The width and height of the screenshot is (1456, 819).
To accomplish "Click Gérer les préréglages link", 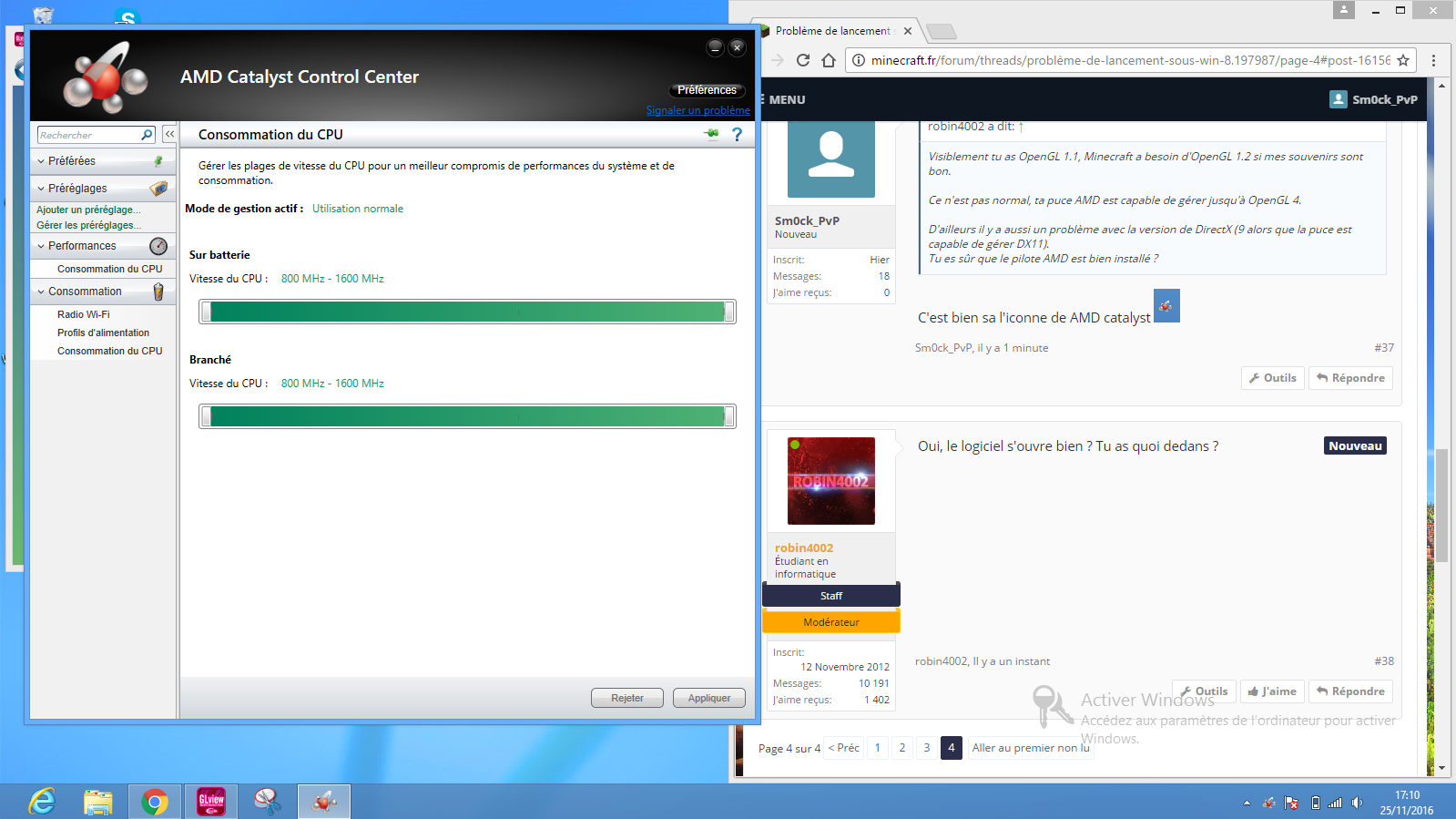I will pos(89,225).
